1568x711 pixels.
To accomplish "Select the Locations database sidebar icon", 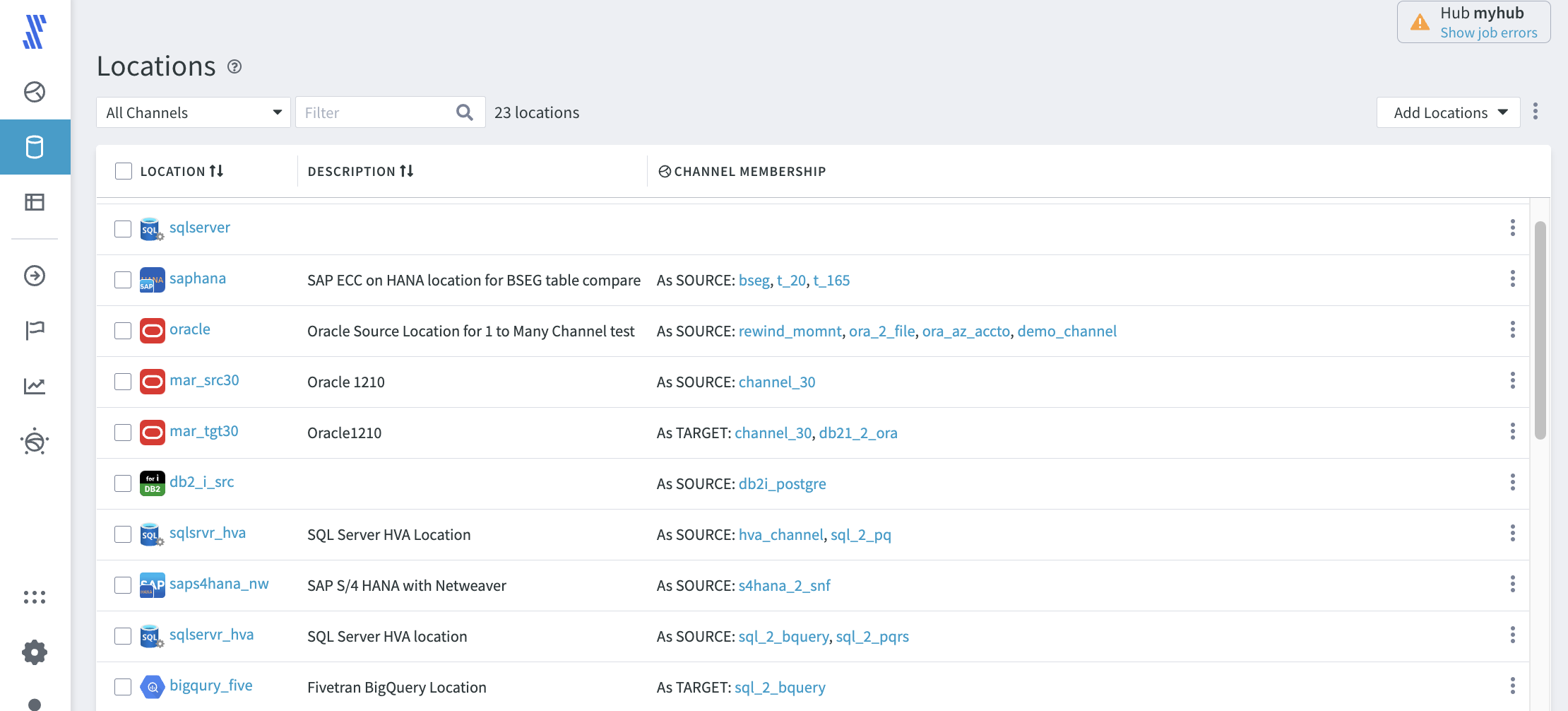I will pyautogui.click(x=35, y=147).
